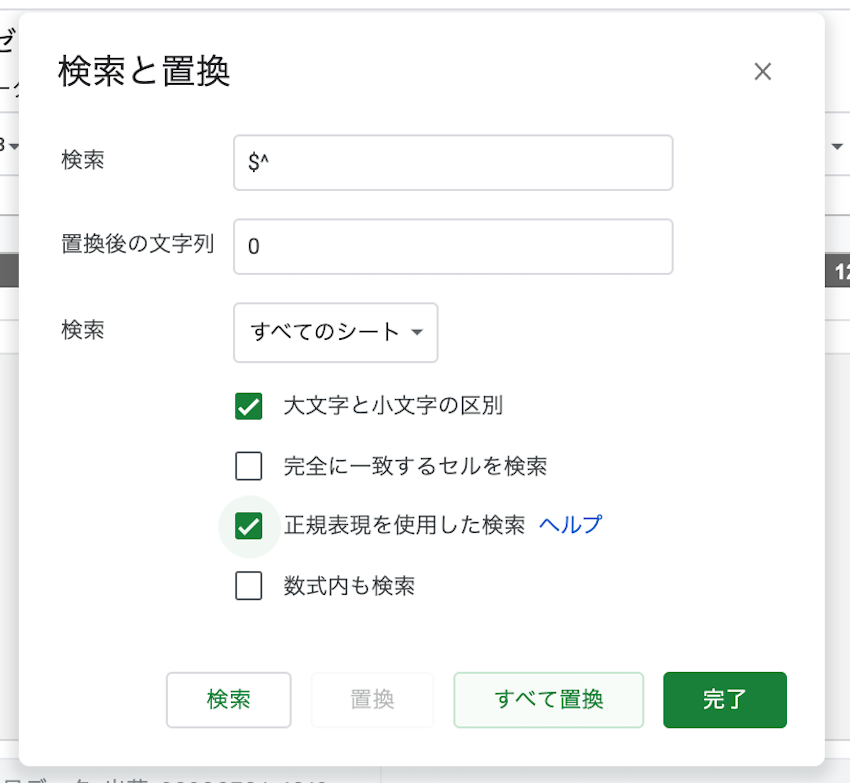Click the greyed-out 置換 button
This screenshot has width=850, height=783.
(x=372, y=700)
